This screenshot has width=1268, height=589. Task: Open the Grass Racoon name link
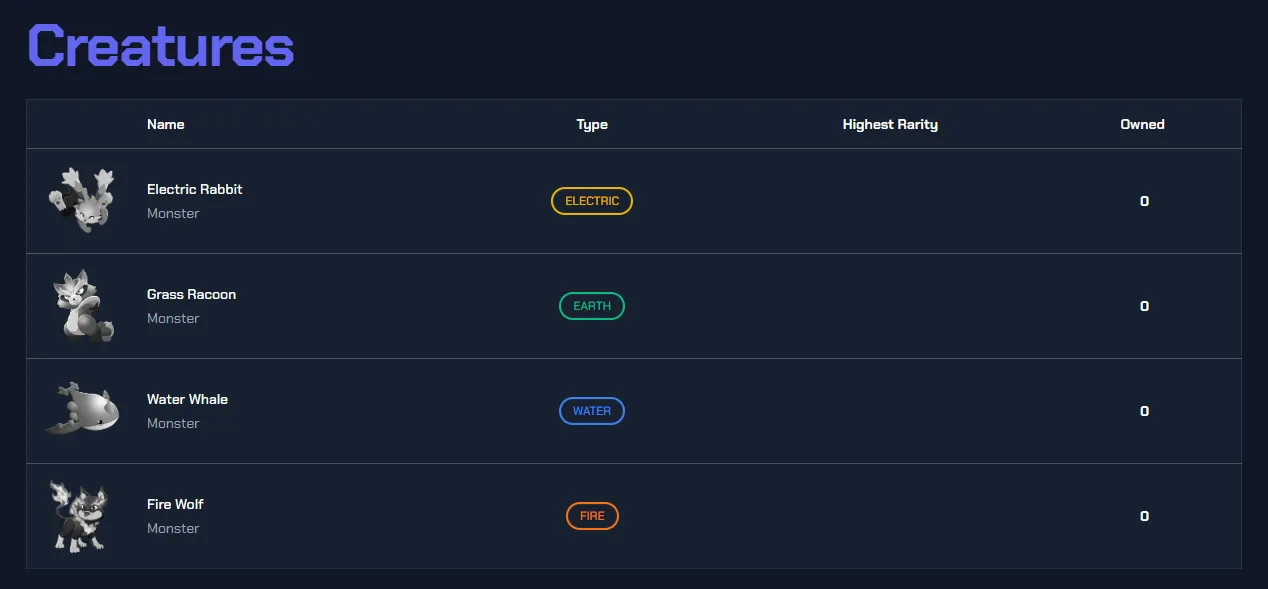click(x=192, y=294)
